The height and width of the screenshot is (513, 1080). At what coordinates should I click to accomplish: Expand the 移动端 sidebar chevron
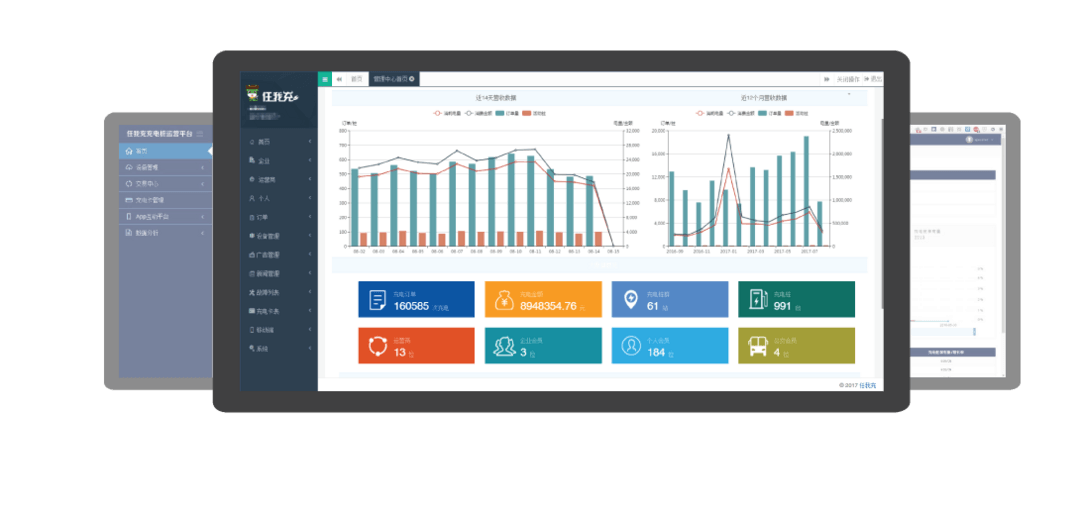pyautogui.click(x=310, y=330)
